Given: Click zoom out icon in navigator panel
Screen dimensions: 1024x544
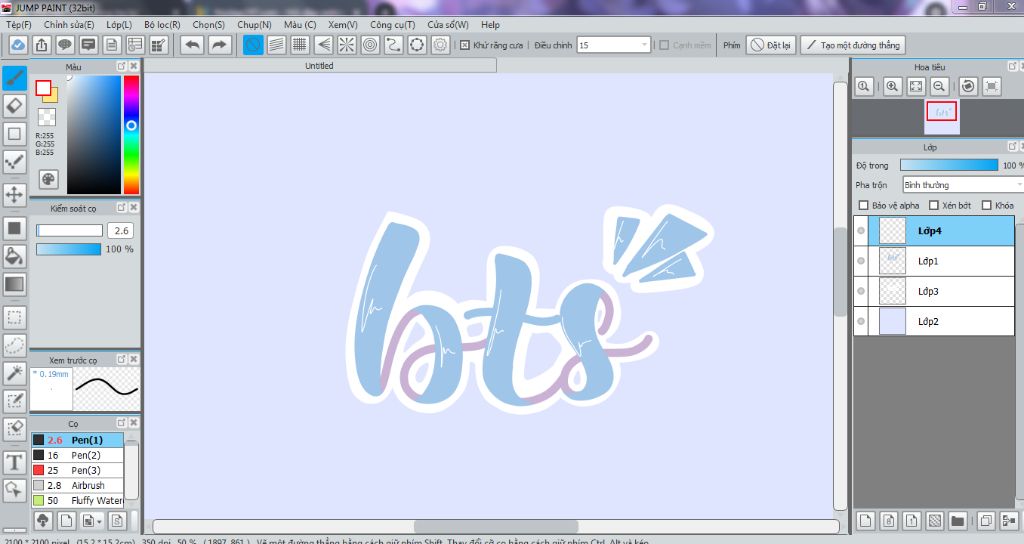Looking at the screenshot, I should pyautogui.click(x=939, y=86).
